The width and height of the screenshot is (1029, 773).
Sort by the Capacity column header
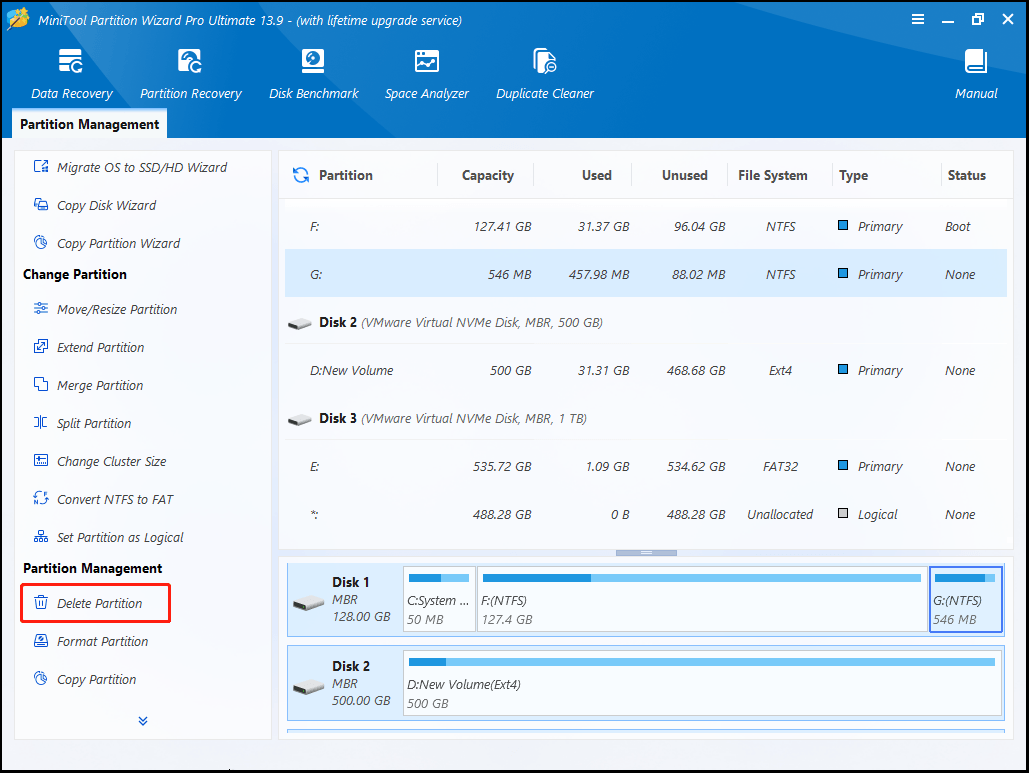[488, 175]
